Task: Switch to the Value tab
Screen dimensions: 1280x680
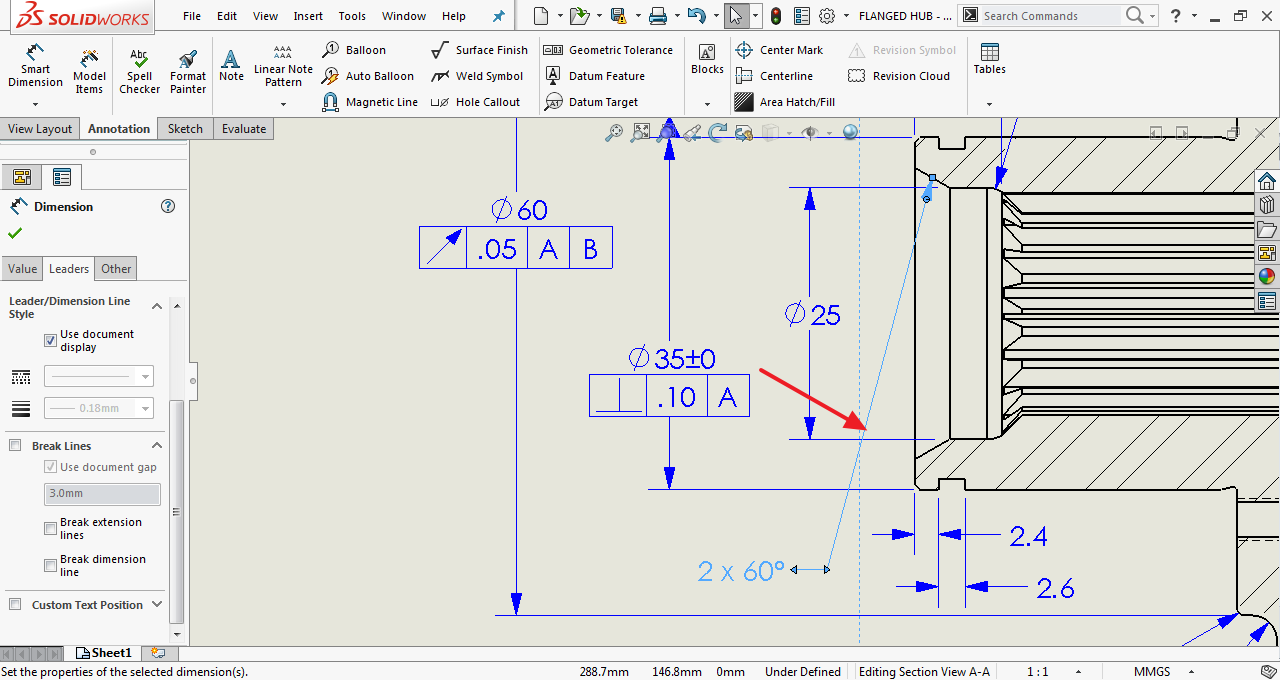Action: [22, 269]
